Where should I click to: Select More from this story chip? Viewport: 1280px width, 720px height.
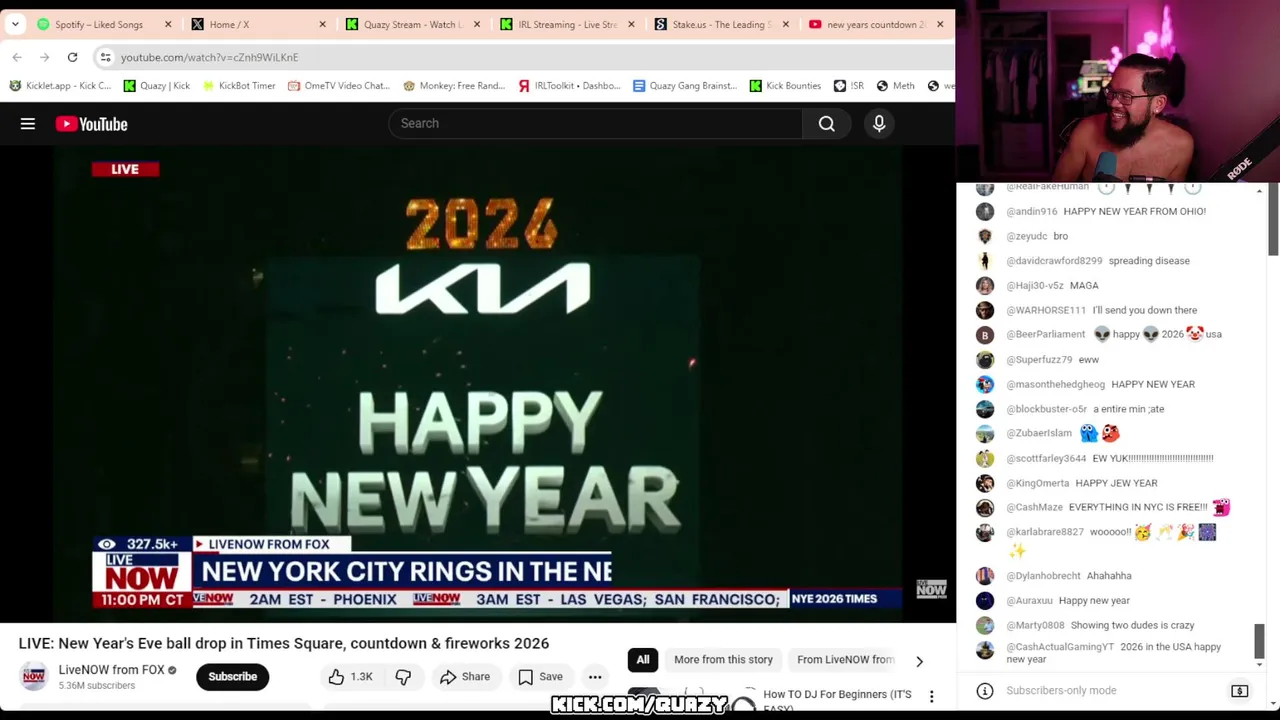[x=723, y=660]
